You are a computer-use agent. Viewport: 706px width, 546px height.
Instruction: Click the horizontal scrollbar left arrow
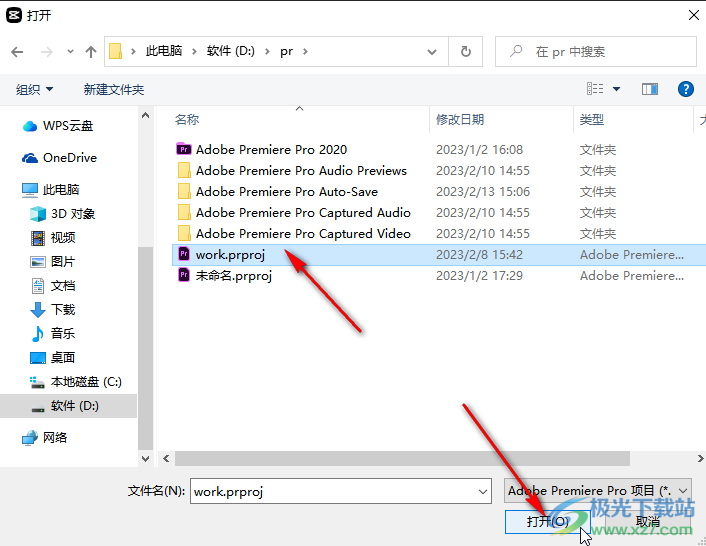click(x=166, y=459)
